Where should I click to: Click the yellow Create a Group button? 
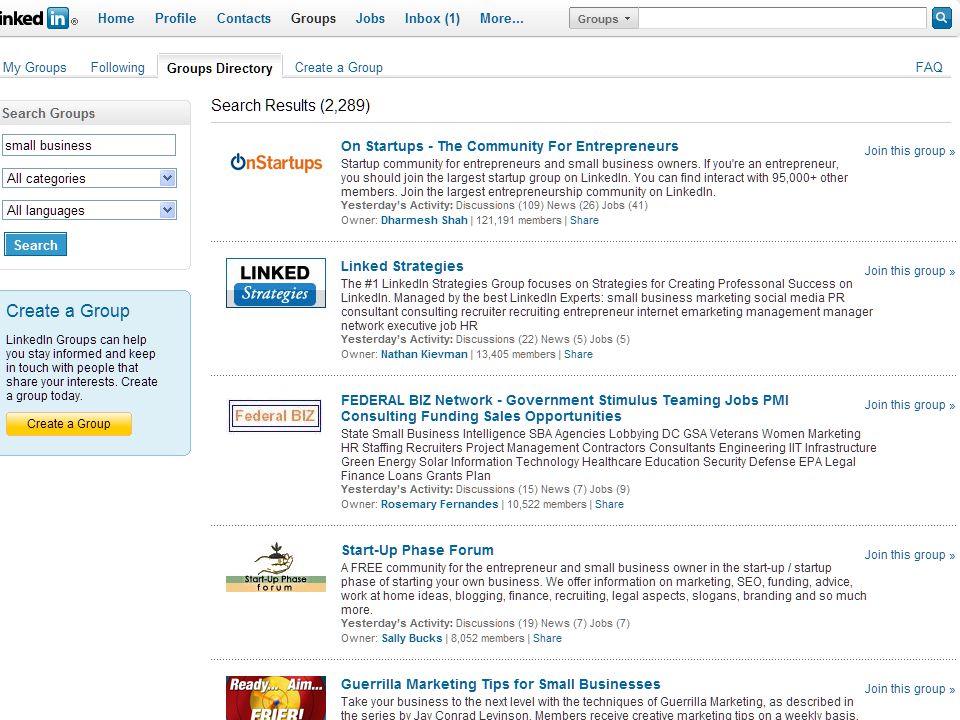click(69, 424)
